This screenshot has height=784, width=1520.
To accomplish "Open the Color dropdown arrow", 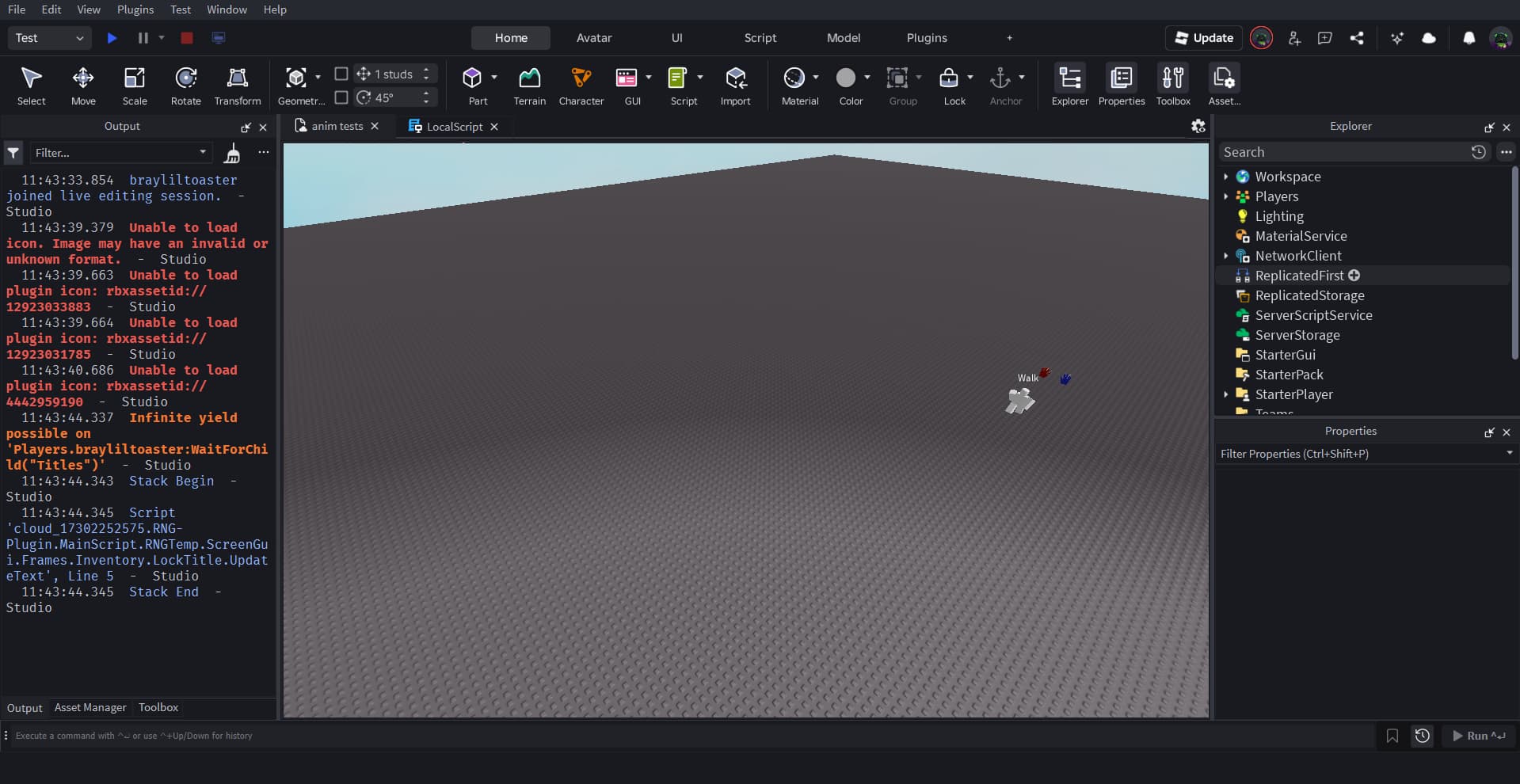I will (867, 78).
